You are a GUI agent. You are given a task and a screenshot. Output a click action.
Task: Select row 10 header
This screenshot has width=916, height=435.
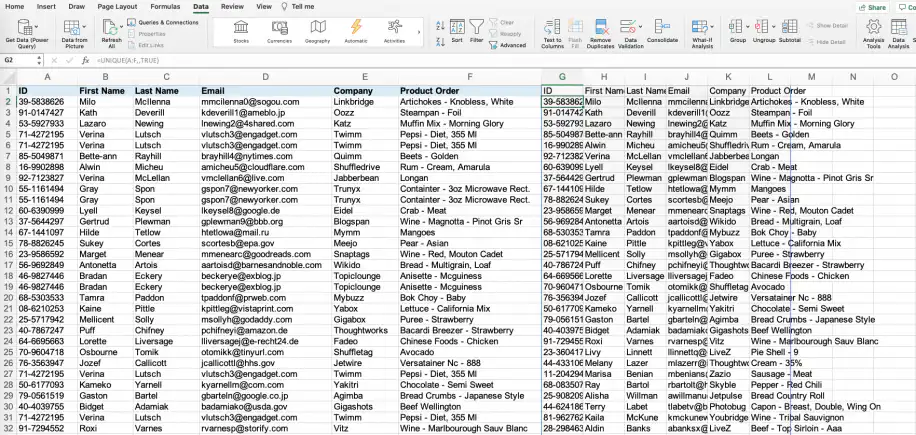(x=8, y=189)
